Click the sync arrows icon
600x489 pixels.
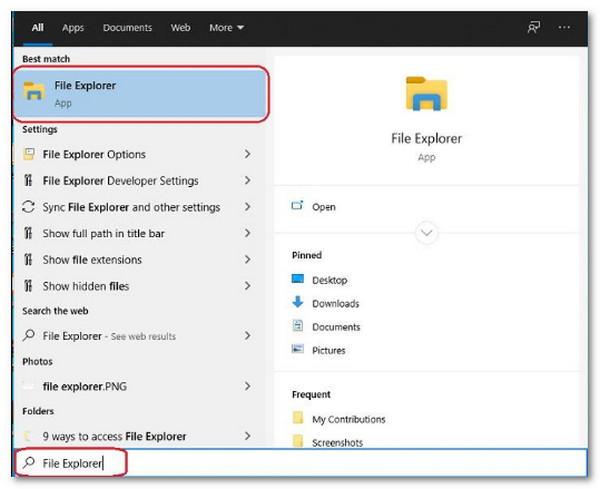pos(29,207)
